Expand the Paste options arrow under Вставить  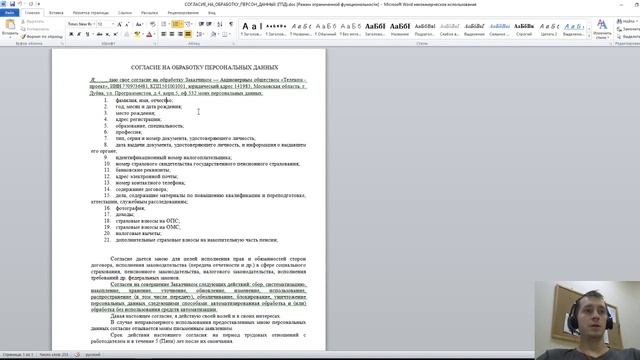coord(10,38)
